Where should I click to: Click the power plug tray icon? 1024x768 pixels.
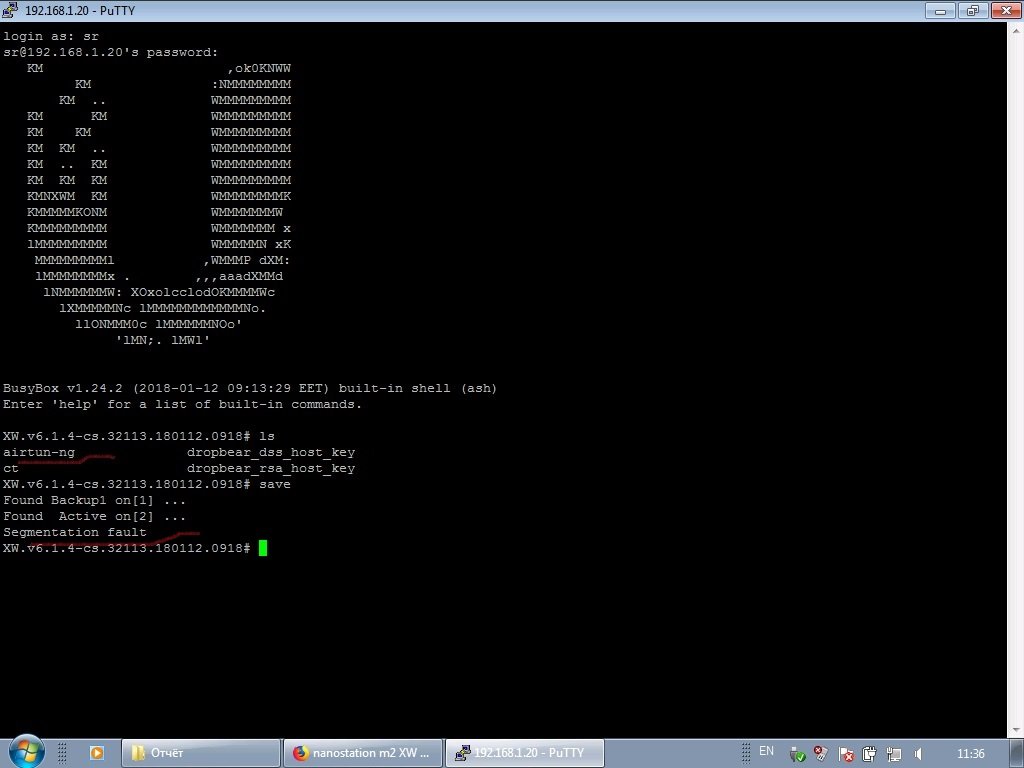[x=869, y=754]
